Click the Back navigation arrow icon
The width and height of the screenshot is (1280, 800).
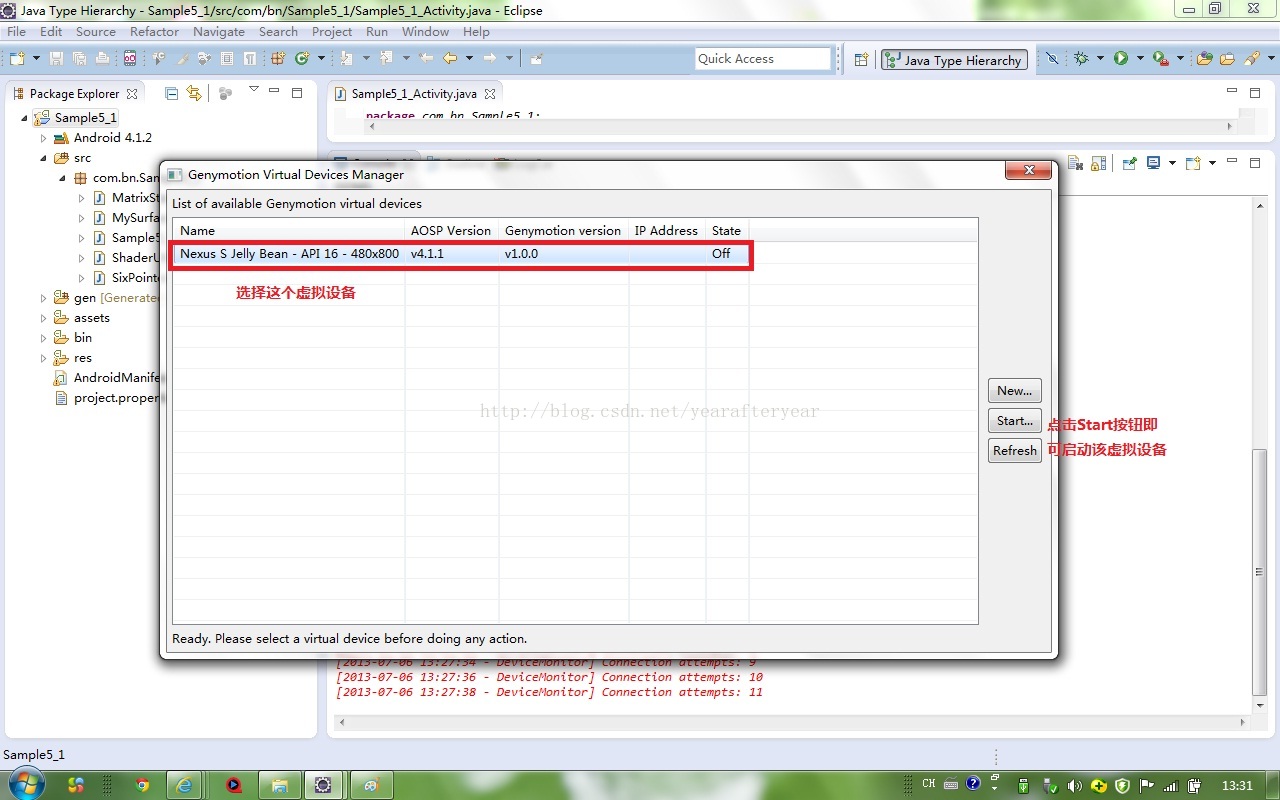tap(450, 58)
